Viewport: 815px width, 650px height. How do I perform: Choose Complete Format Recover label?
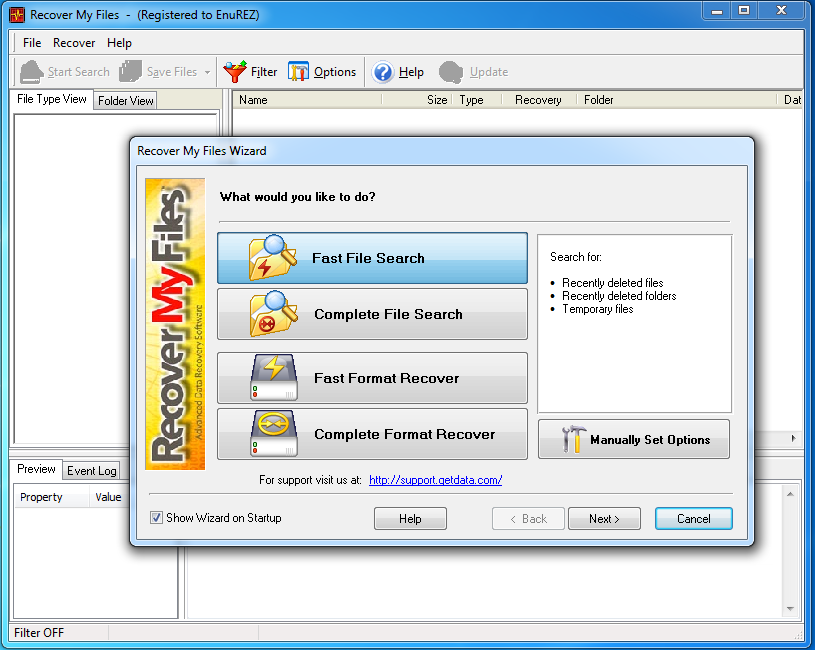(x=404, y=434)
